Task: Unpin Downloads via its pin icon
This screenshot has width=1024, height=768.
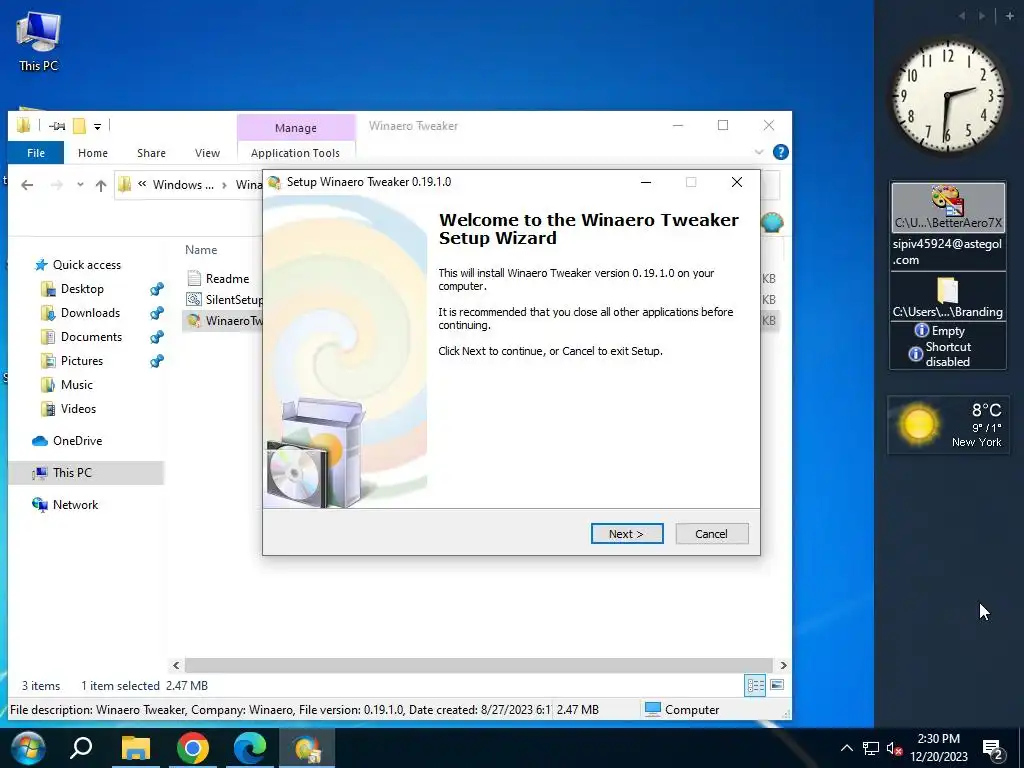Action: point(157,313)
